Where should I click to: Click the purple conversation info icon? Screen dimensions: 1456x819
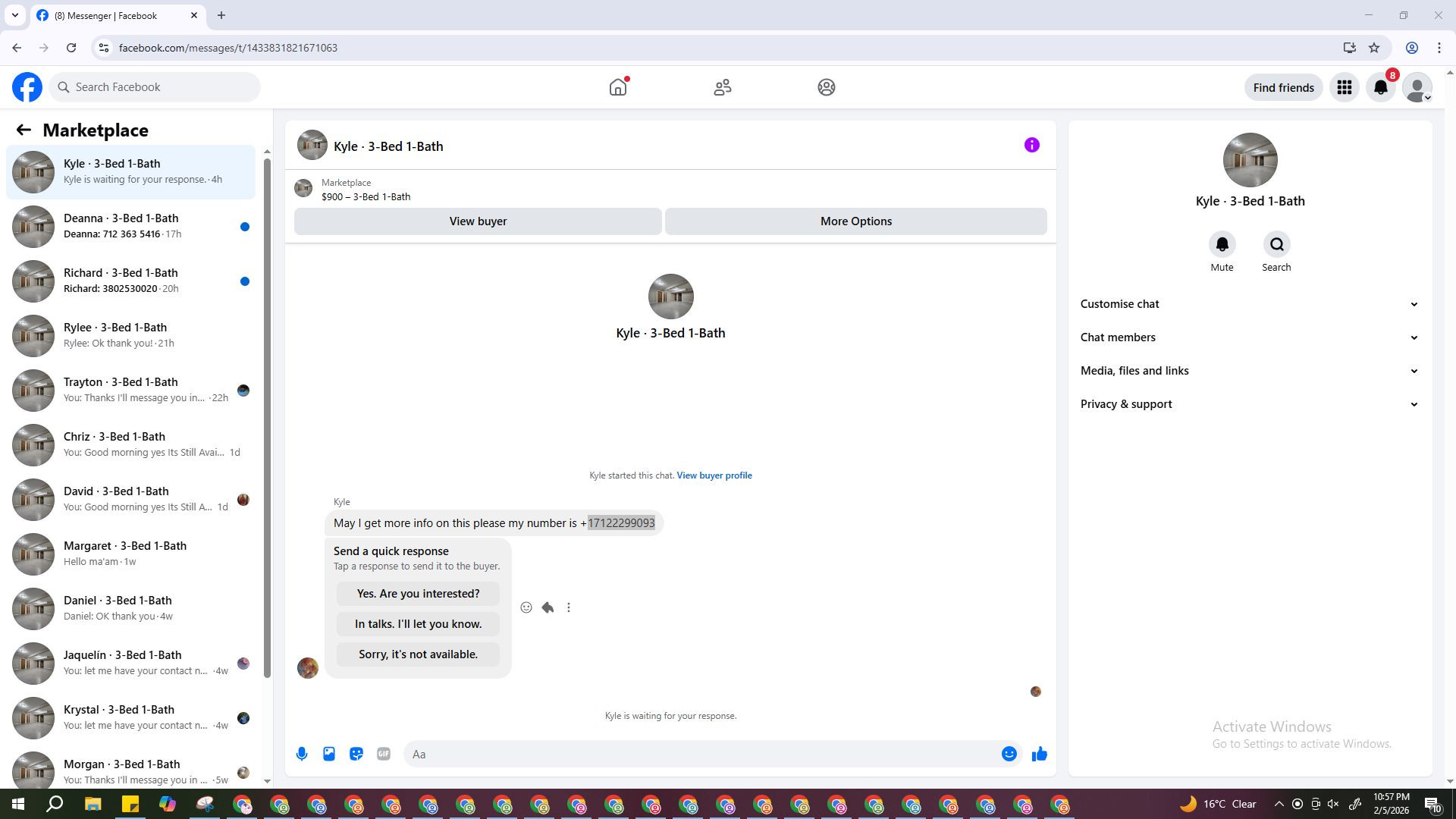pos(1031,145)
